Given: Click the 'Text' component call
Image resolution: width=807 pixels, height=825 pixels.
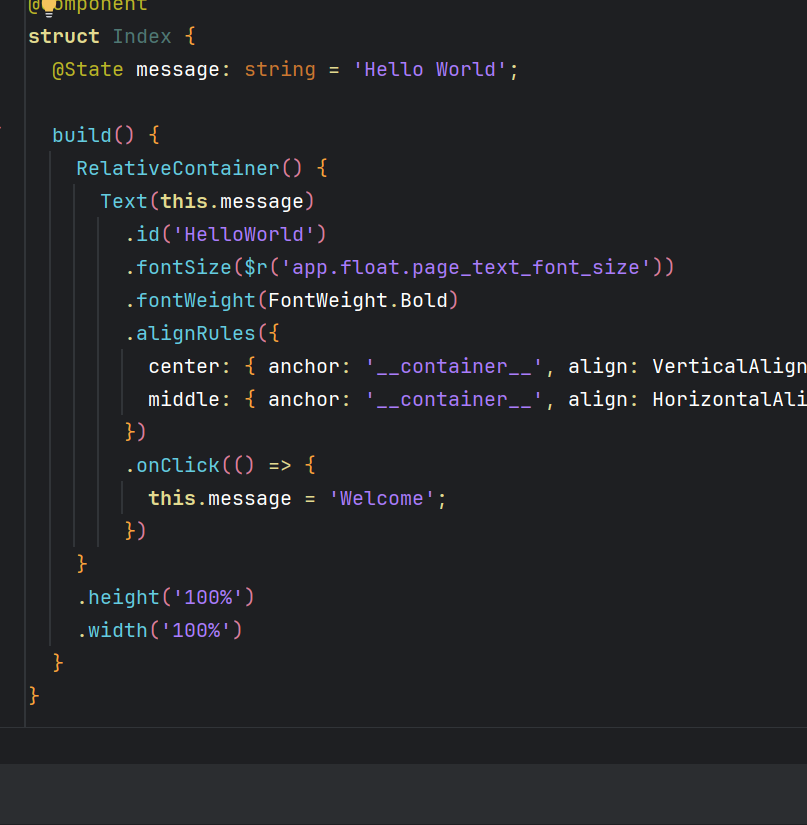Looking at the screenshot, I should (x=124, y=202).
